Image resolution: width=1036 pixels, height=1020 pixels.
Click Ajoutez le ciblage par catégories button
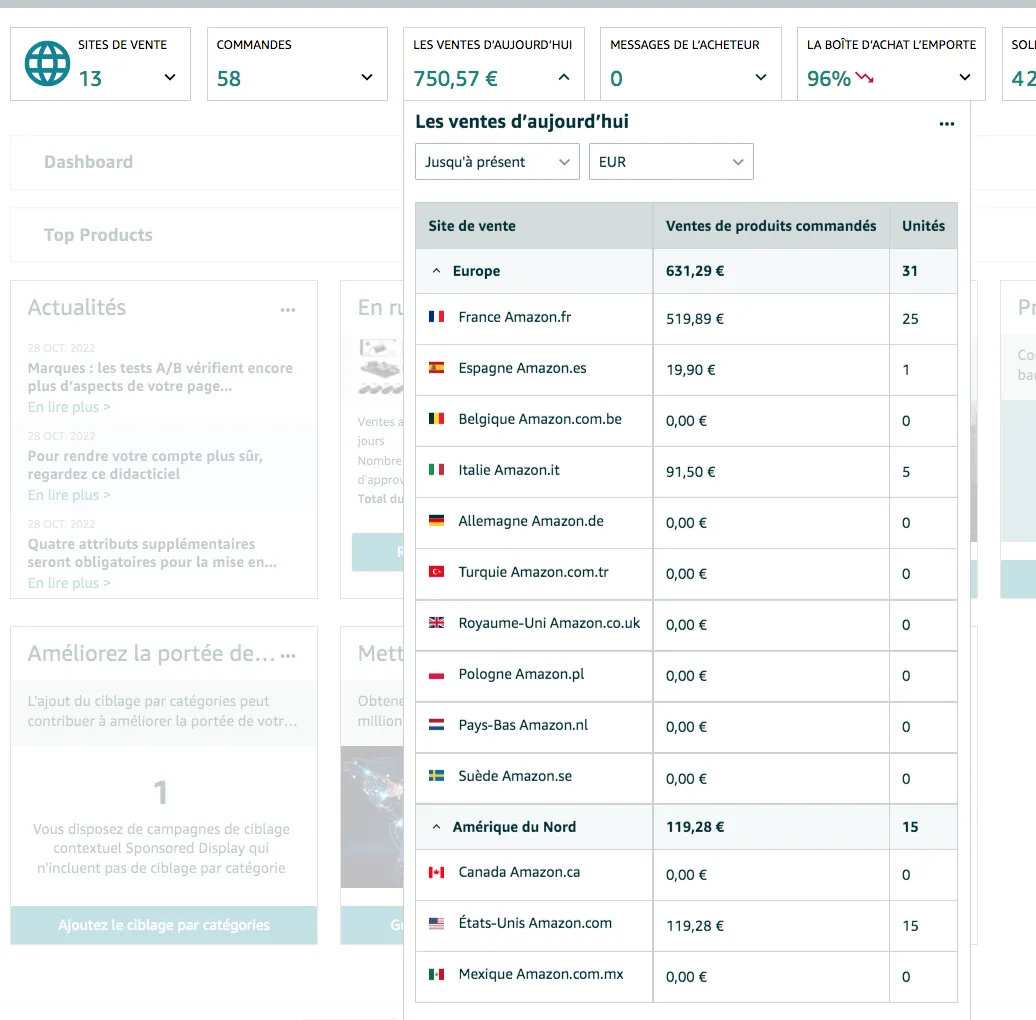coord(164,925)
